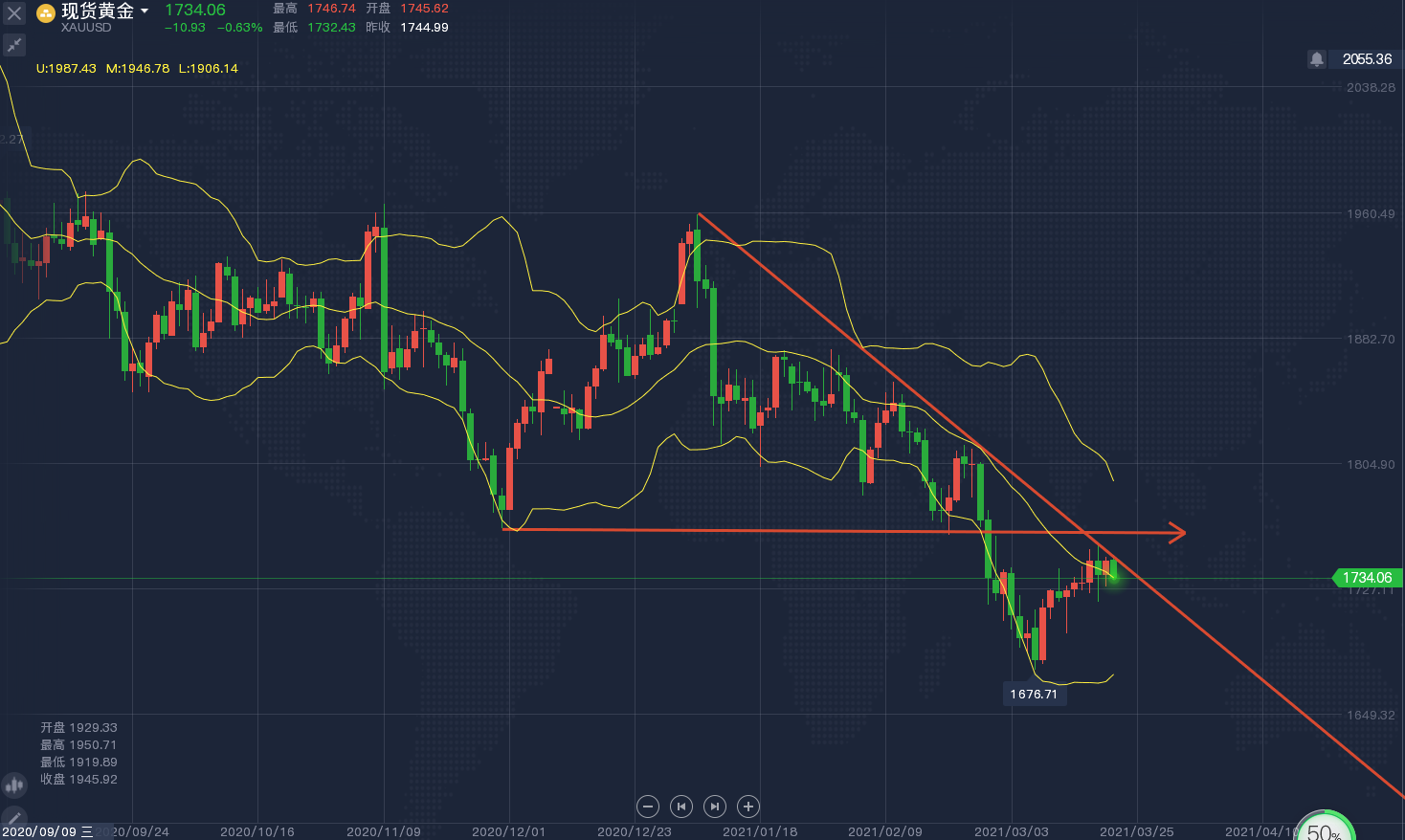Click the green 1734.06 current price tag
Image resolution: width=1405 pixels, height=840 pixels.
pos(1367,578)
